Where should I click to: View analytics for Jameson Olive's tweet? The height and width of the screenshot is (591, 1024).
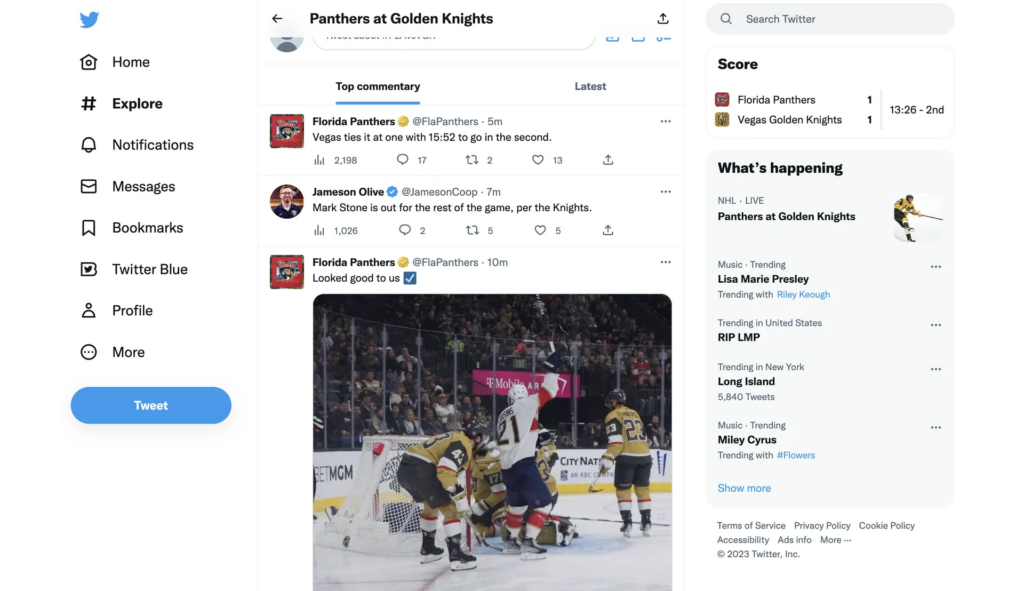pos(320,230)
